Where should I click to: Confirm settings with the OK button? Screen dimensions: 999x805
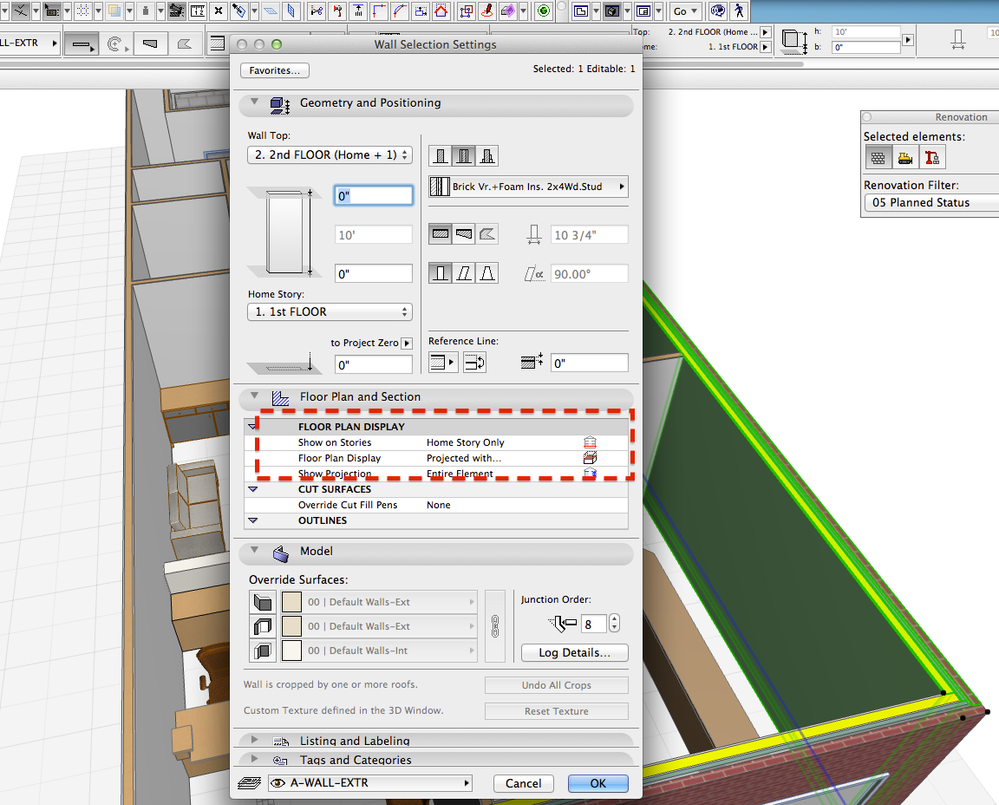coord(597,783)
